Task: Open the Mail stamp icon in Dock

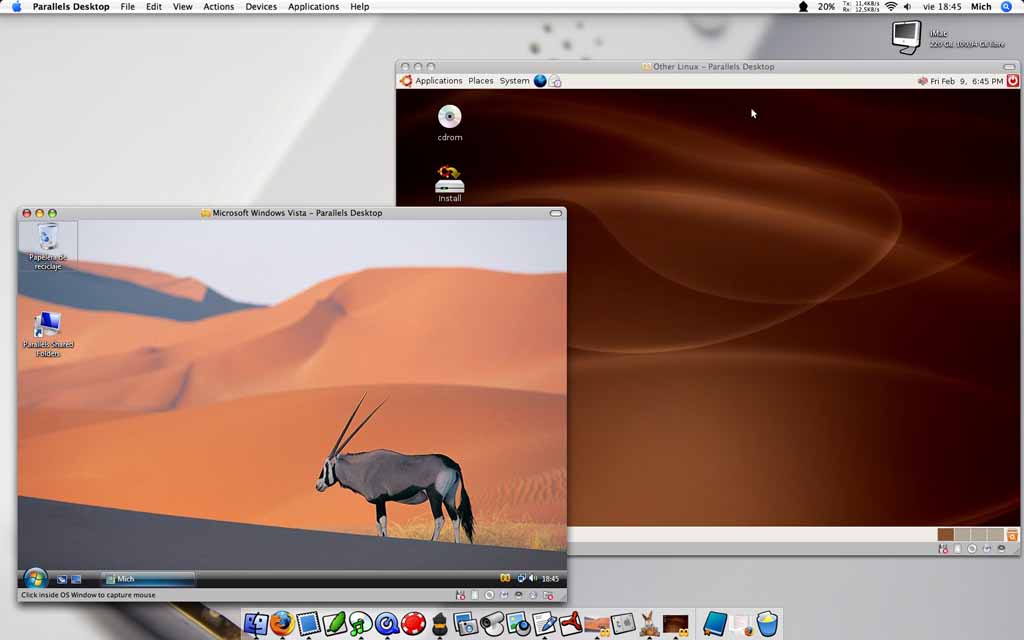Action: point(308,624)
